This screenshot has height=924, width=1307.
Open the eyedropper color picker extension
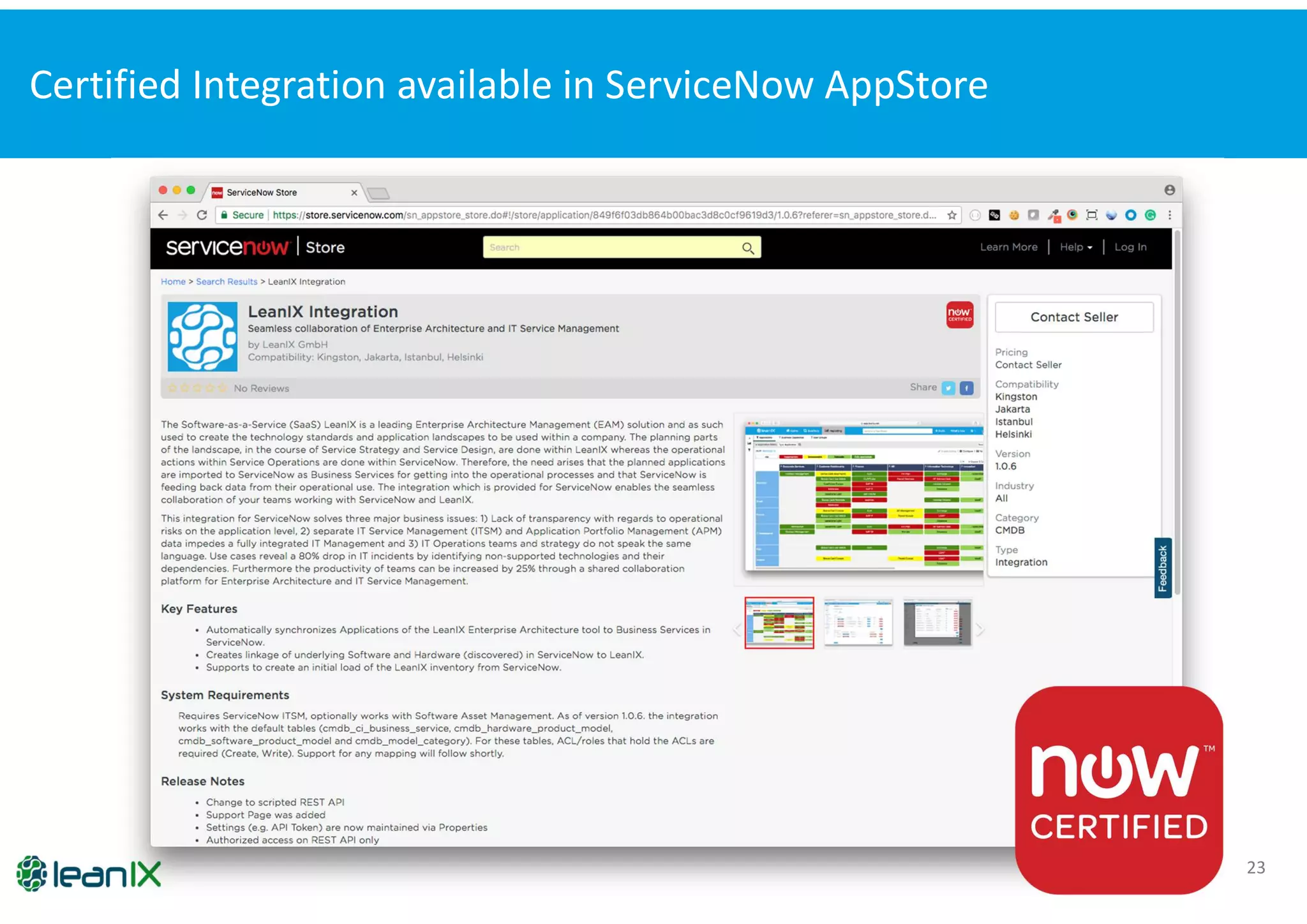click(x=1054, y=215)
